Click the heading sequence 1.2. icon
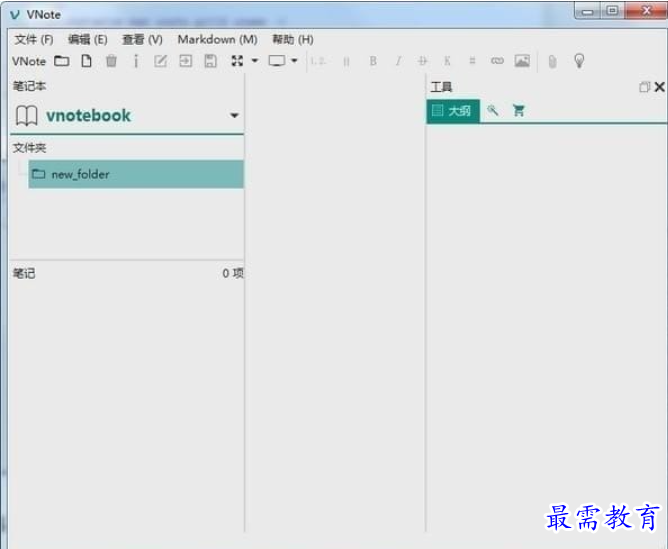The width and height of the screenshot is (668, 549). 318,61
